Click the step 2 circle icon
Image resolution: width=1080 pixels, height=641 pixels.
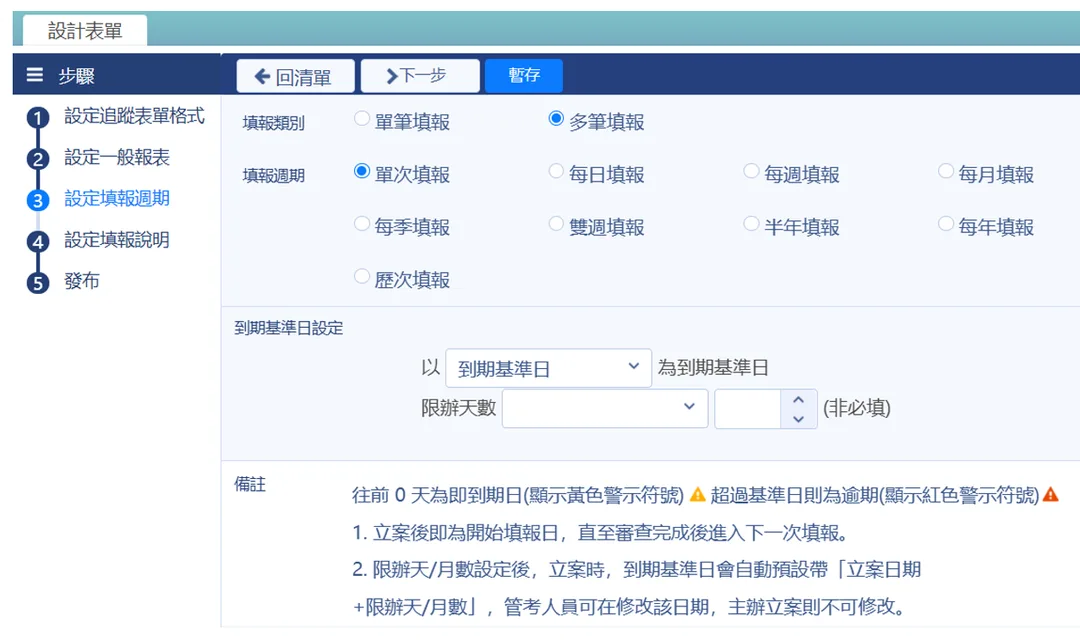point(38,160)
